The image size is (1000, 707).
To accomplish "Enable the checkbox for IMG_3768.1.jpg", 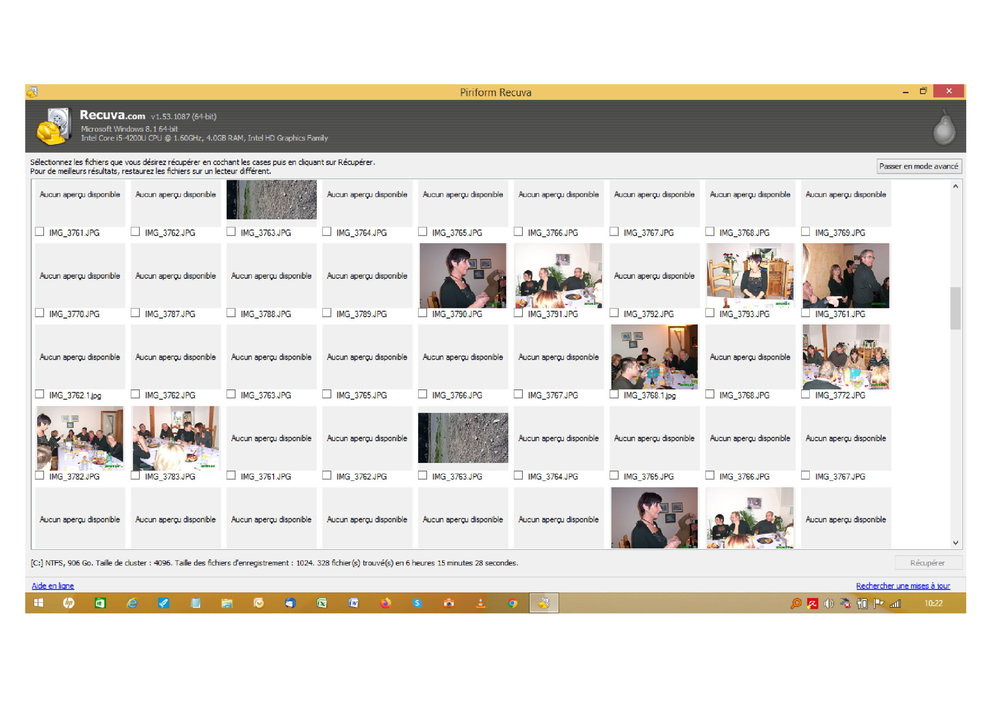I will [x=615, y=396].
